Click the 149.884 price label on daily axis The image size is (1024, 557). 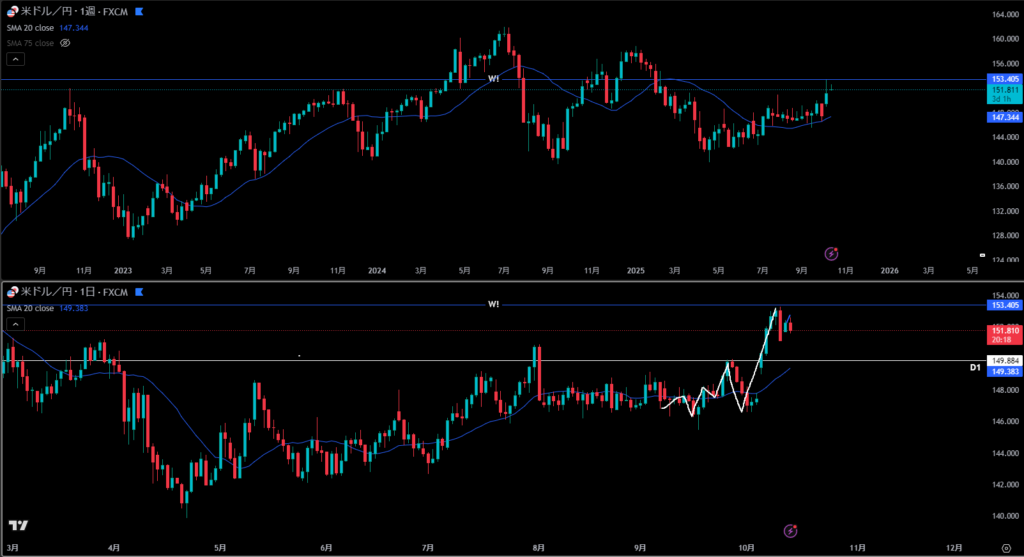(1003, 360)
